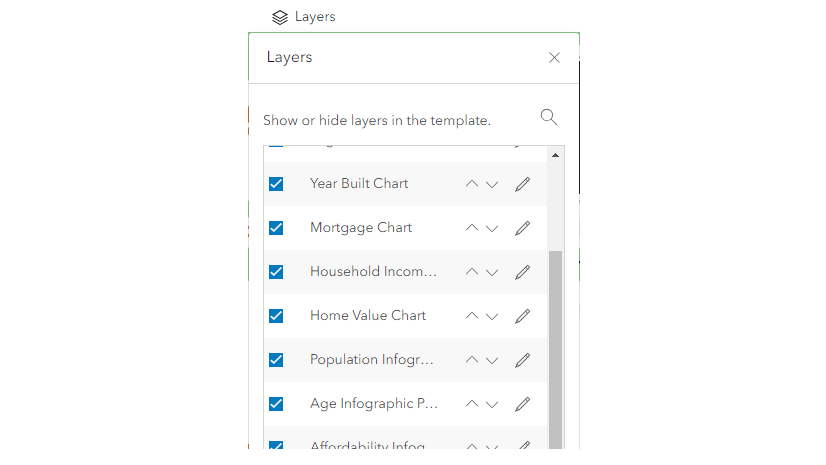
Task: Open the Layers tab above the panel
Action: coord(304,17)
